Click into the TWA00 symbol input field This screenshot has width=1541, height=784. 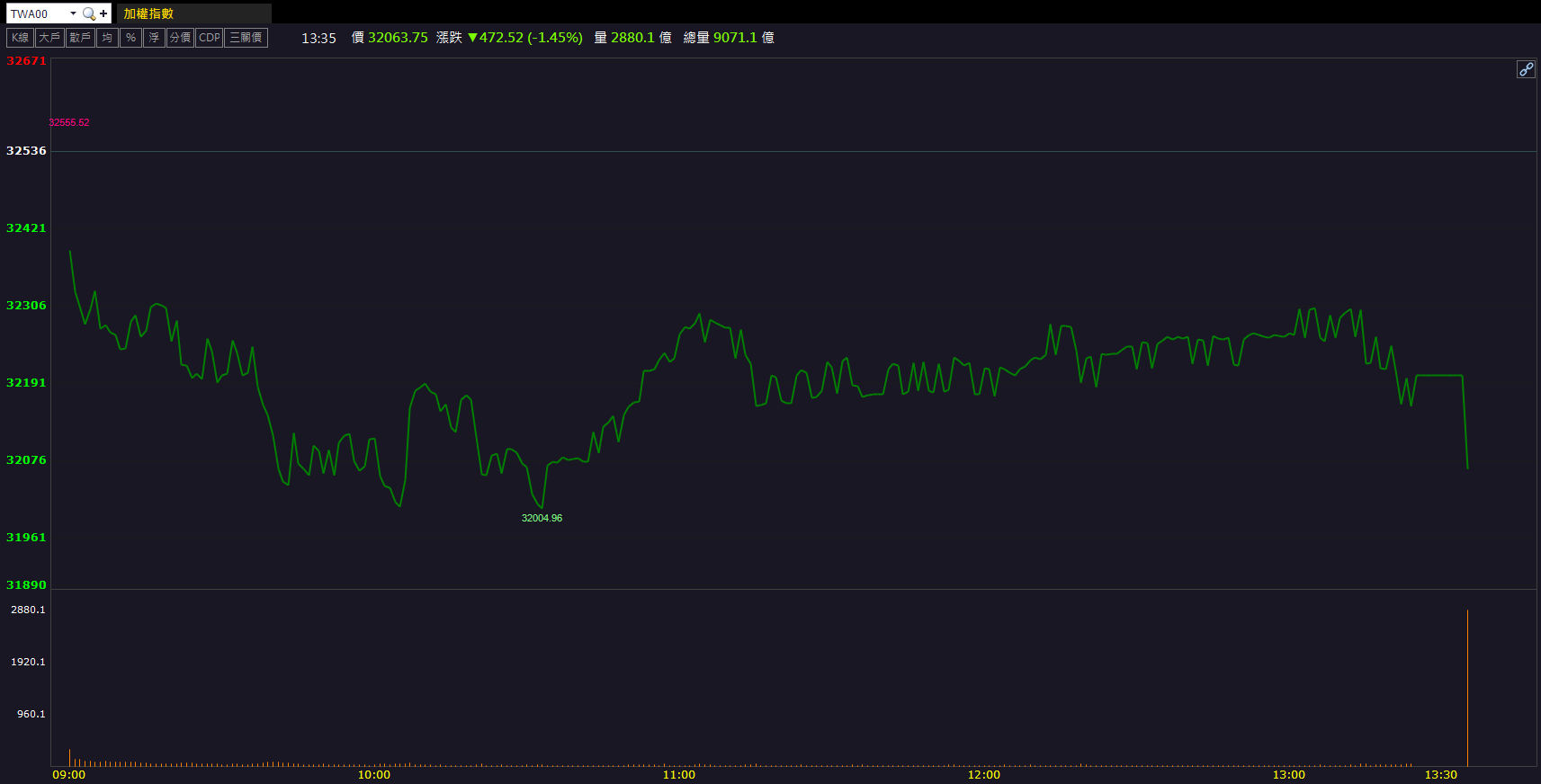36,13
